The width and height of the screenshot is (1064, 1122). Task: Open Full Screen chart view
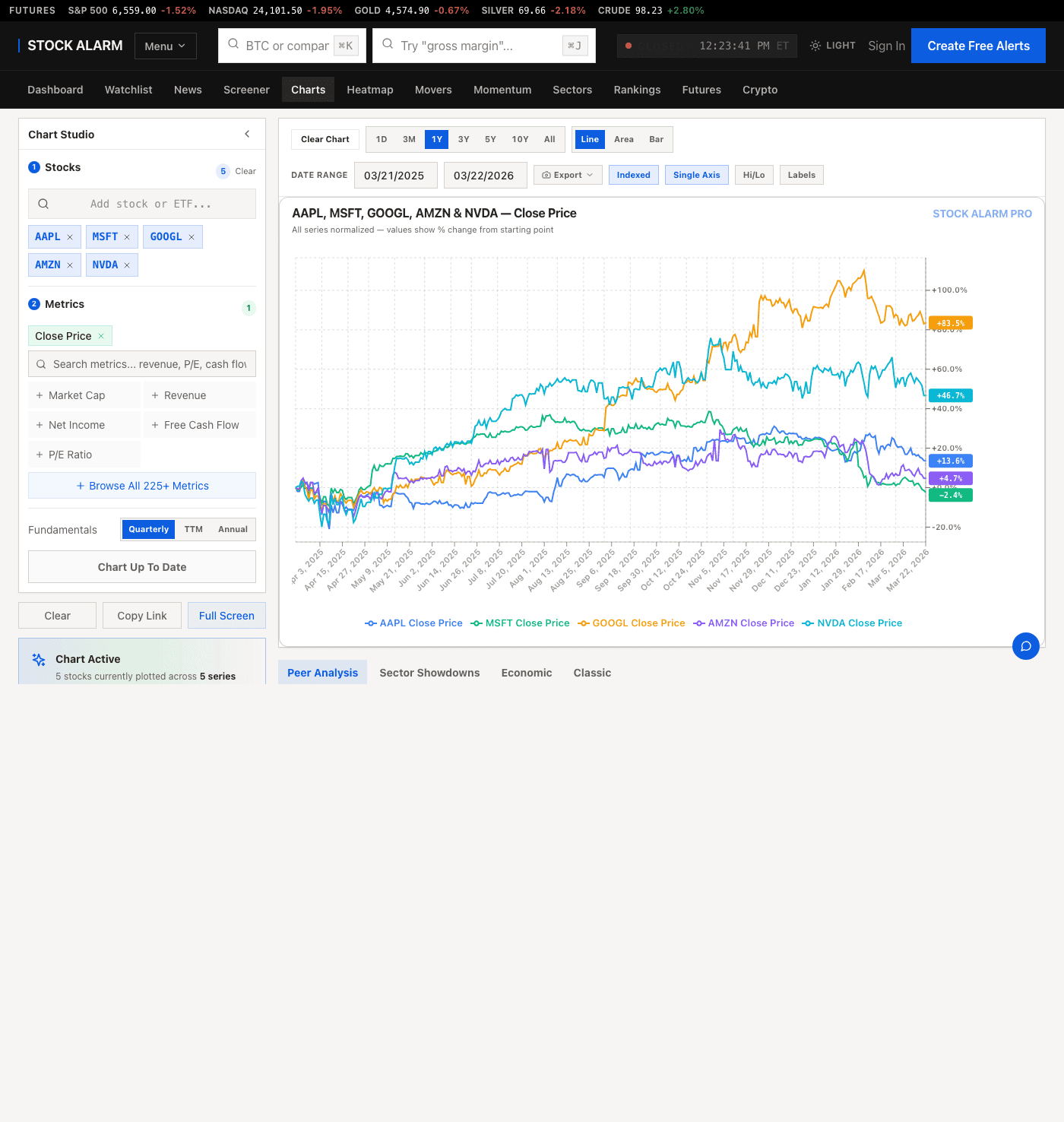tap(226, 616)
